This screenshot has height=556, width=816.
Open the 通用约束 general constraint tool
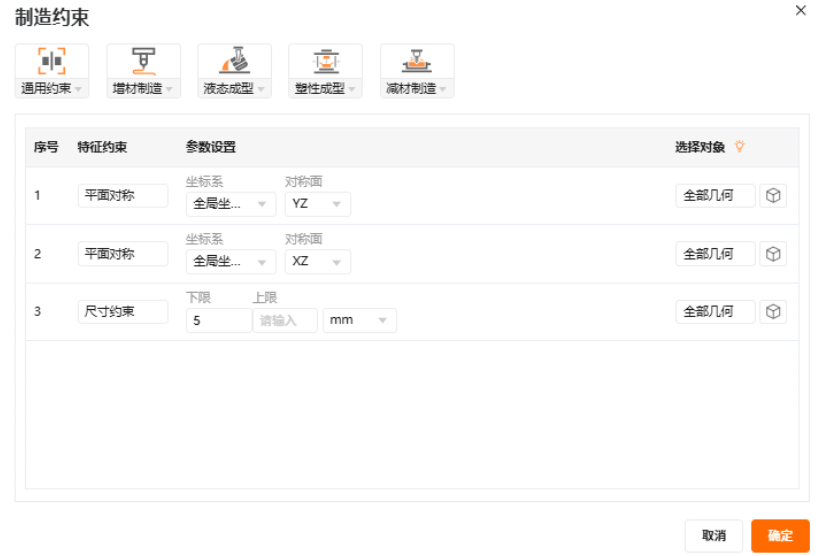point(52,71)
